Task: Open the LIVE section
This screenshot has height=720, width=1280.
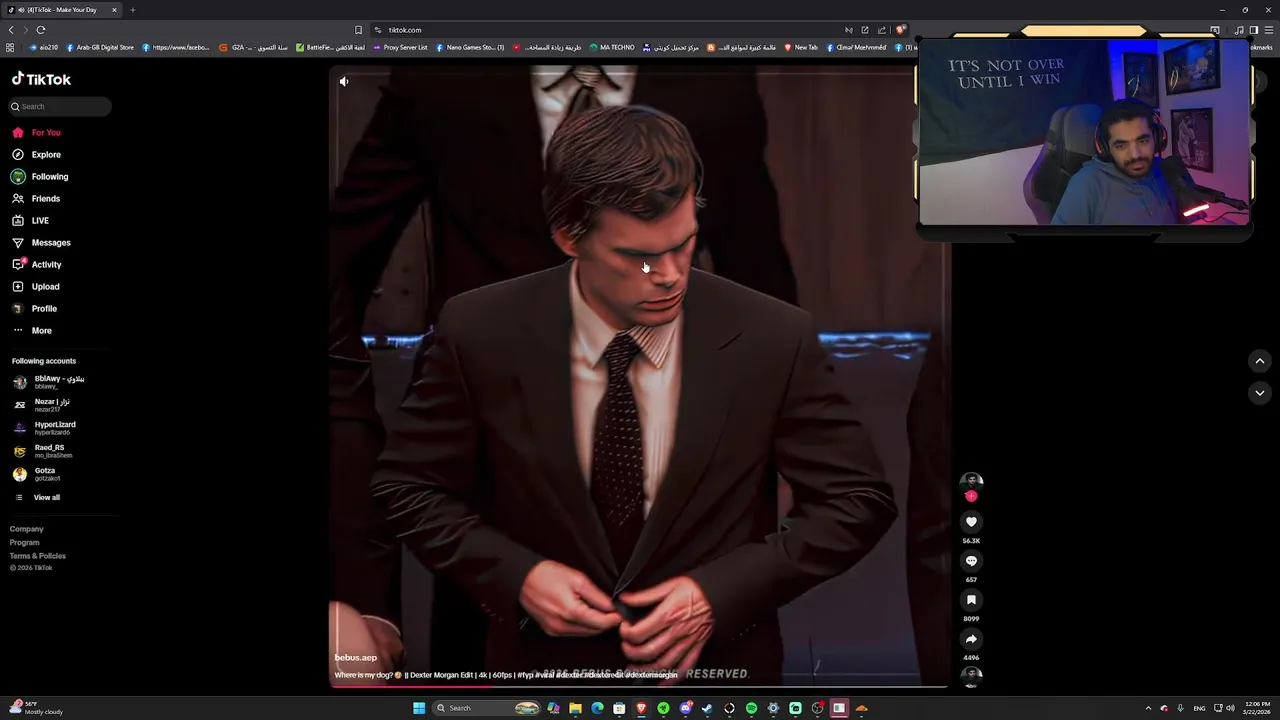Action: pyautogui.click(x=31, y=220)
